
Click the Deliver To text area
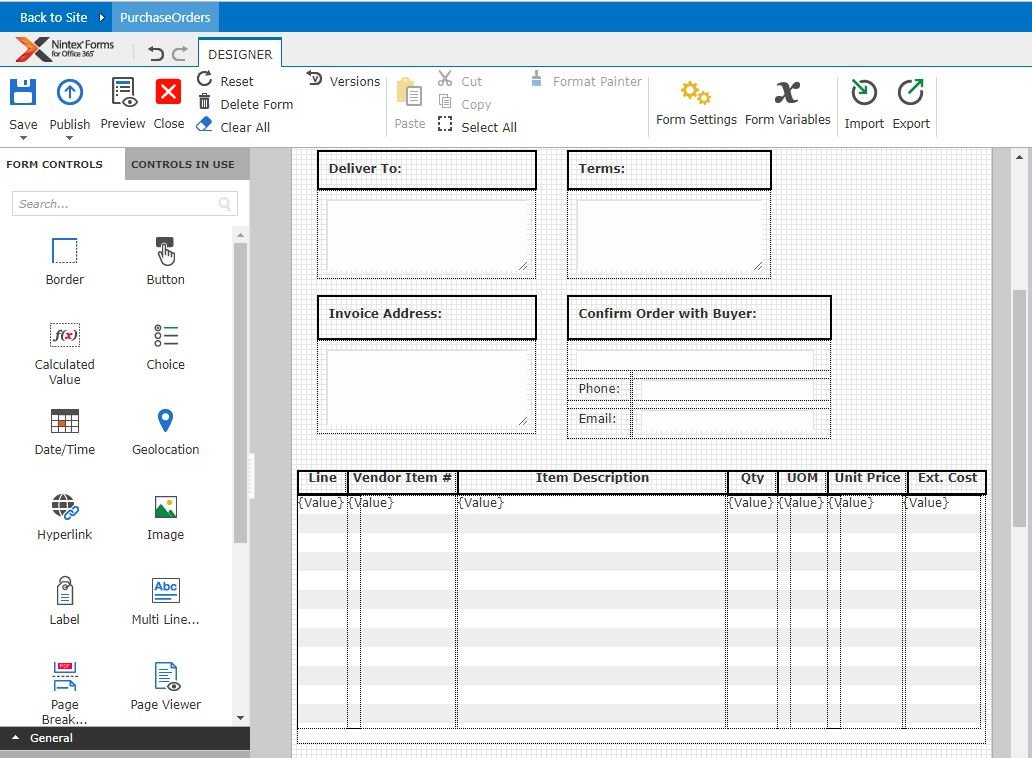coord(426,235)
